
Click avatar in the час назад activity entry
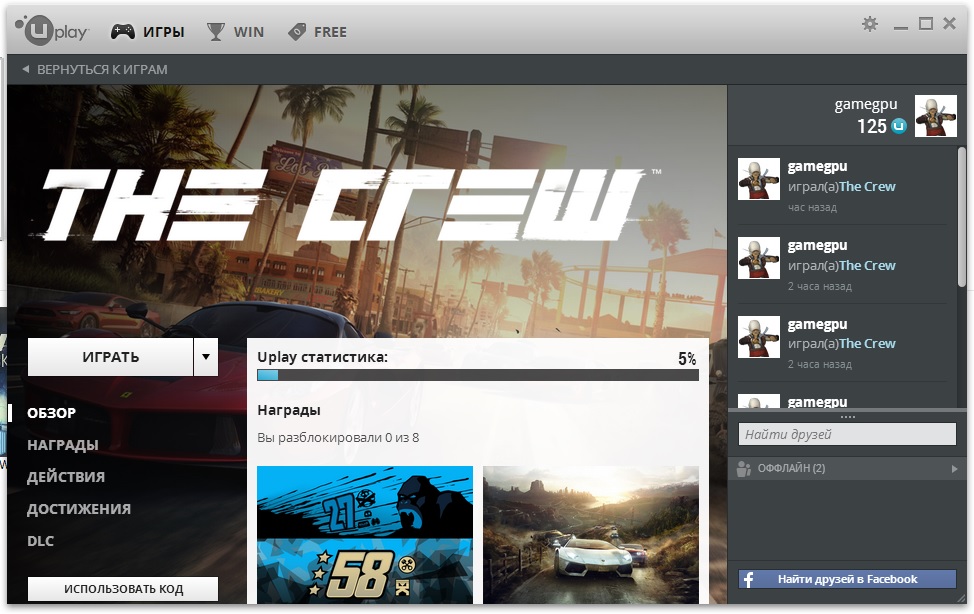758,179
